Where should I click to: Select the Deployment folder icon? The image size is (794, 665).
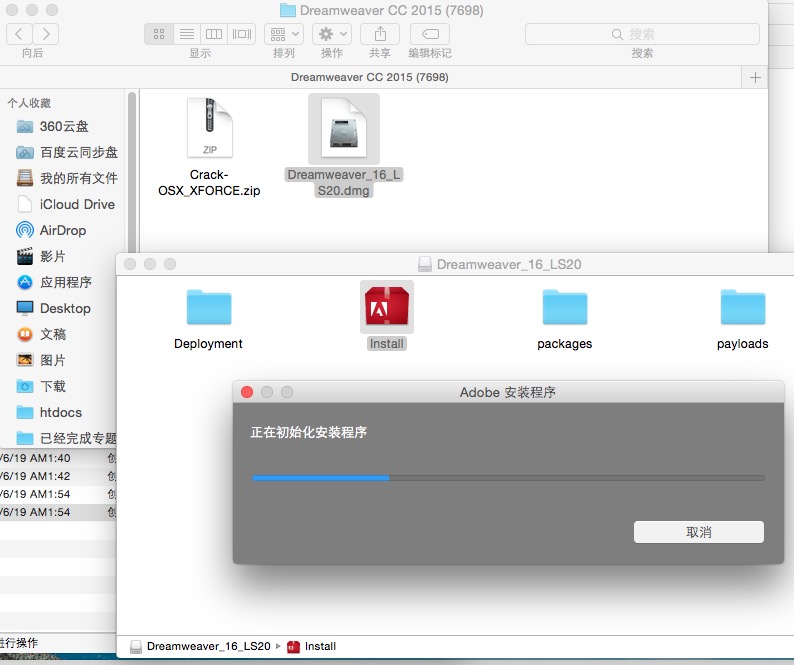pyautogui.click(x=209, y=307)
